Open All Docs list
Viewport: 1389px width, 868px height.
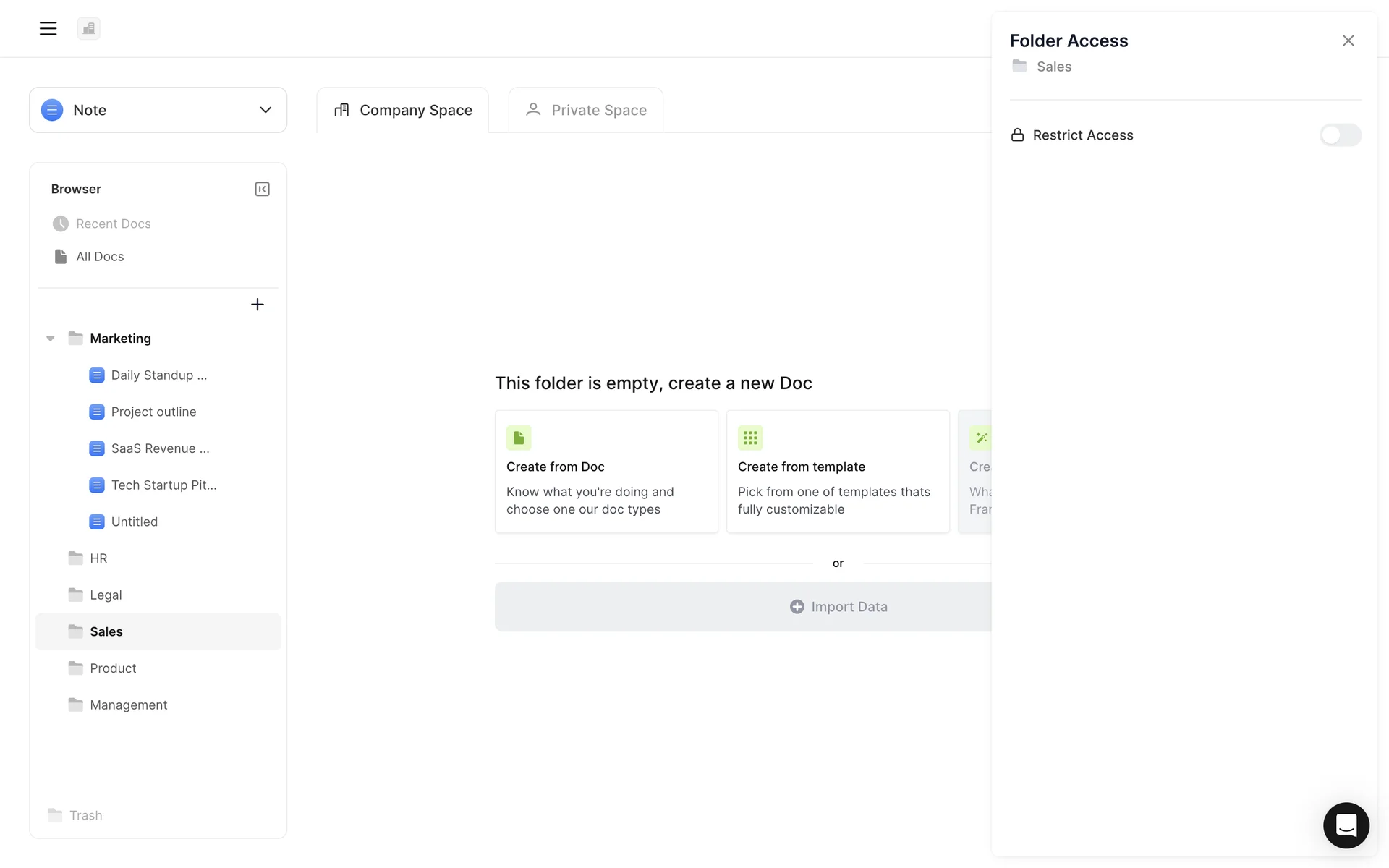(100, 257)
